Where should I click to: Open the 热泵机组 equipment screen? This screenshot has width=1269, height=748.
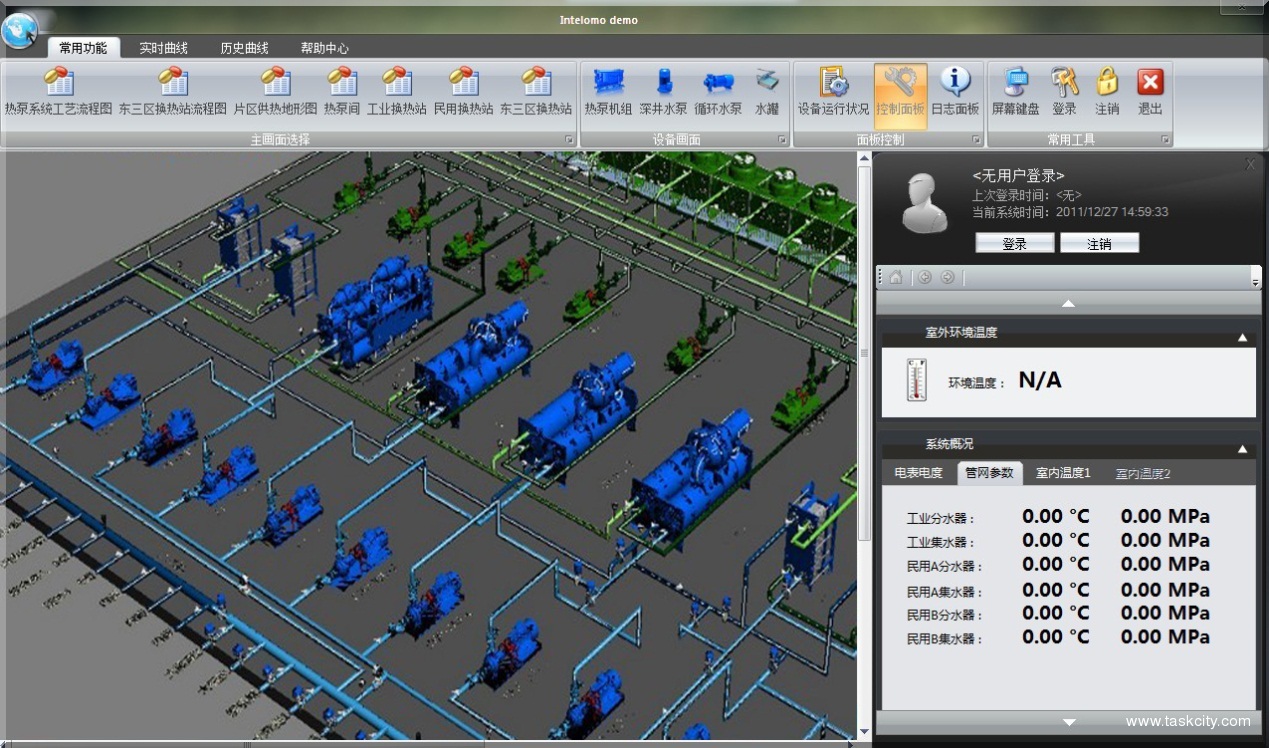click(608, 92)
